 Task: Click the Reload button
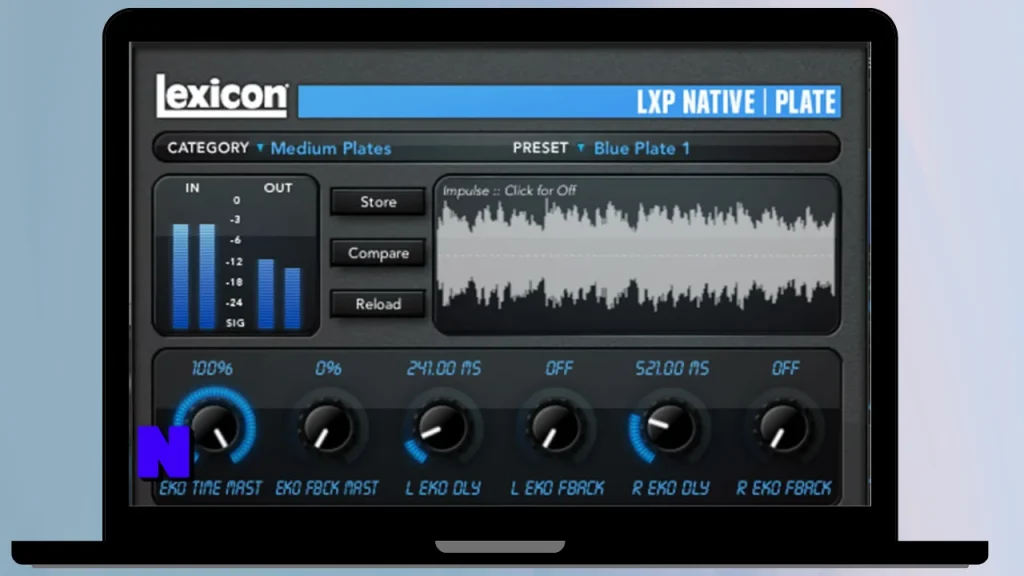(x=378, y=304)
